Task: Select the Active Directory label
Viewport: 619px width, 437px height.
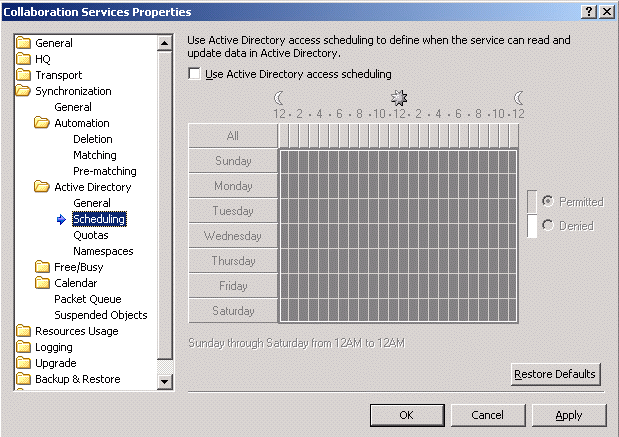Action: [92, 187]
